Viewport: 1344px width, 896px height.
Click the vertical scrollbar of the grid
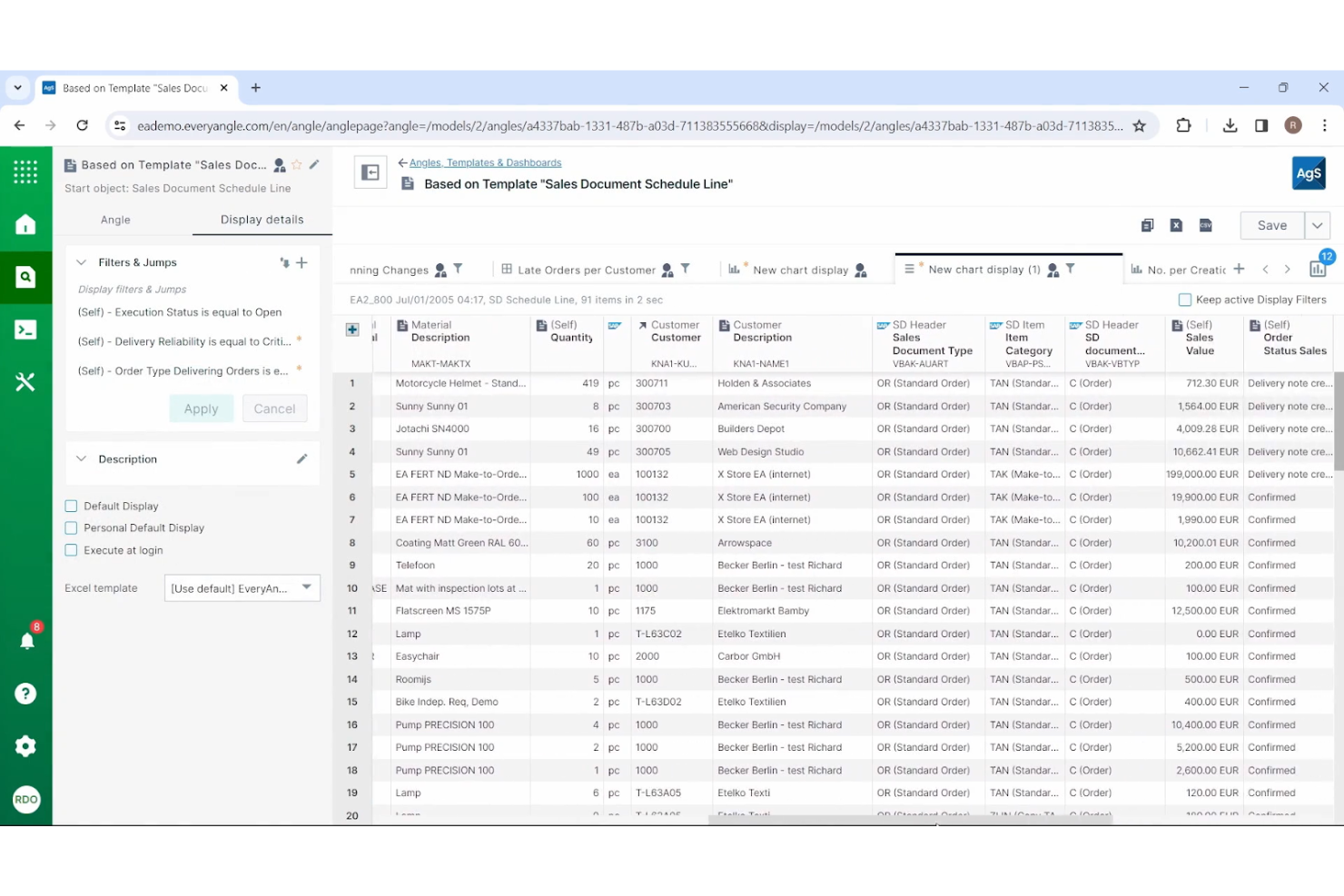(x=1339, y=421)
